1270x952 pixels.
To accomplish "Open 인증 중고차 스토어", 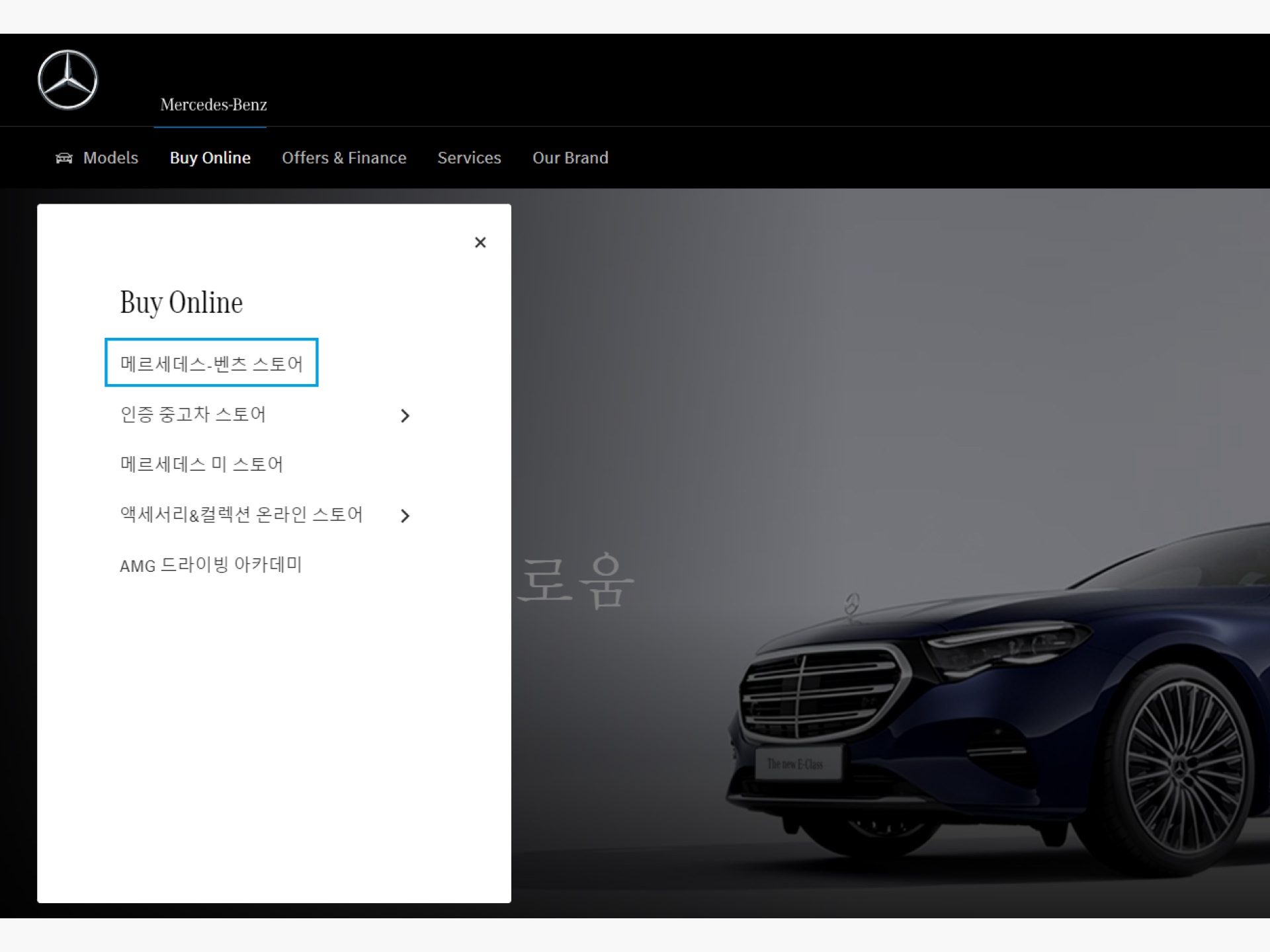I will (x=193, y=415).
